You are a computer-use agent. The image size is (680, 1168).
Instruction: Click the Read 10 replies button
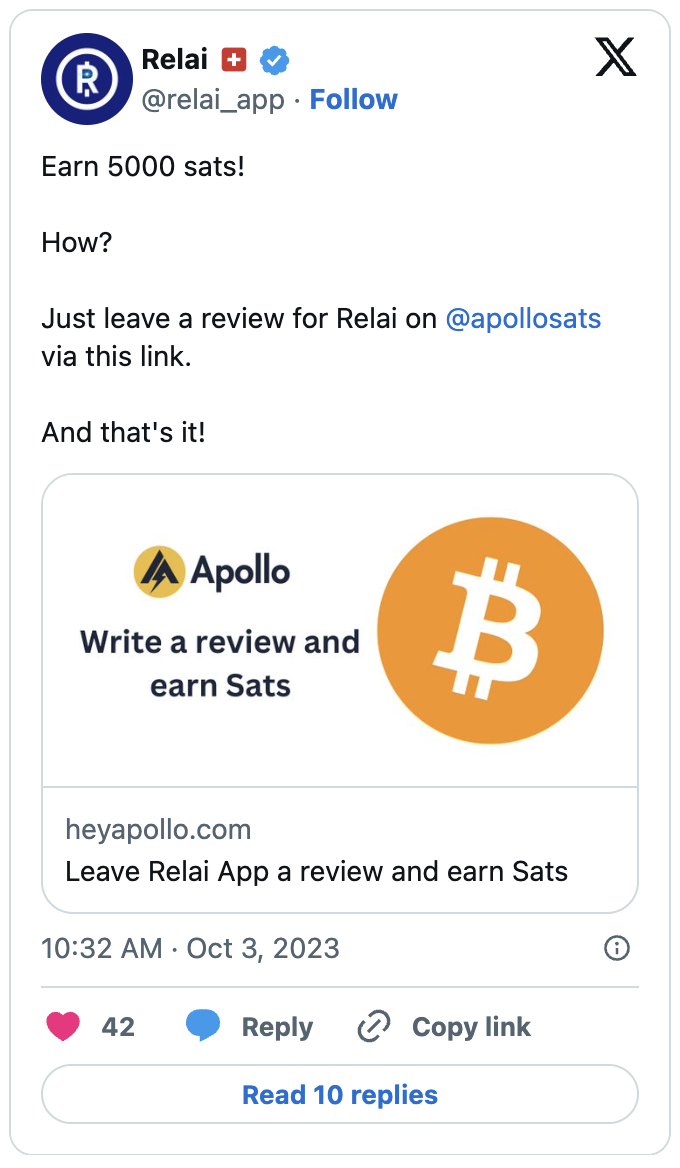[x=339, y=1094]
